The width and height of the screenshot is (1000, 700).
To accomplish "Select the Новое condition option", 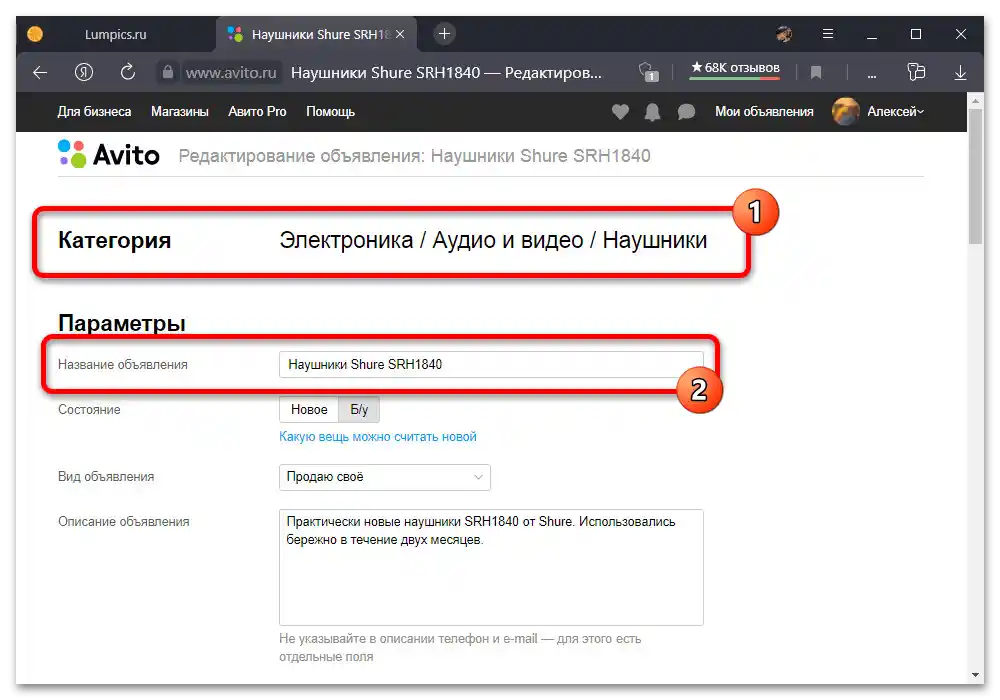I will point(309,409).
